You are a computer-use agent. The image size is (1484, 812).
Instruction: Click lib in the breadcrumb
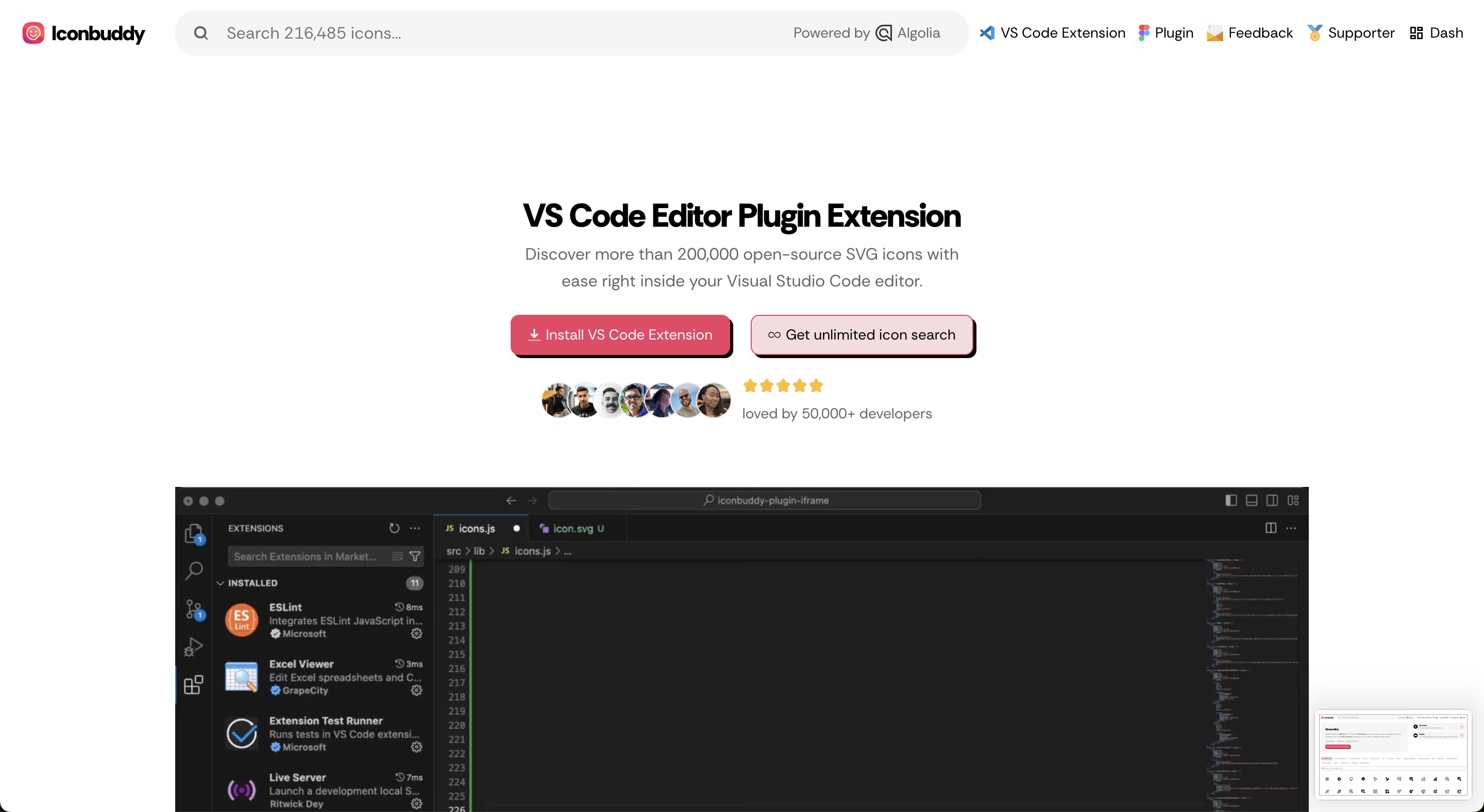(479, 551)
